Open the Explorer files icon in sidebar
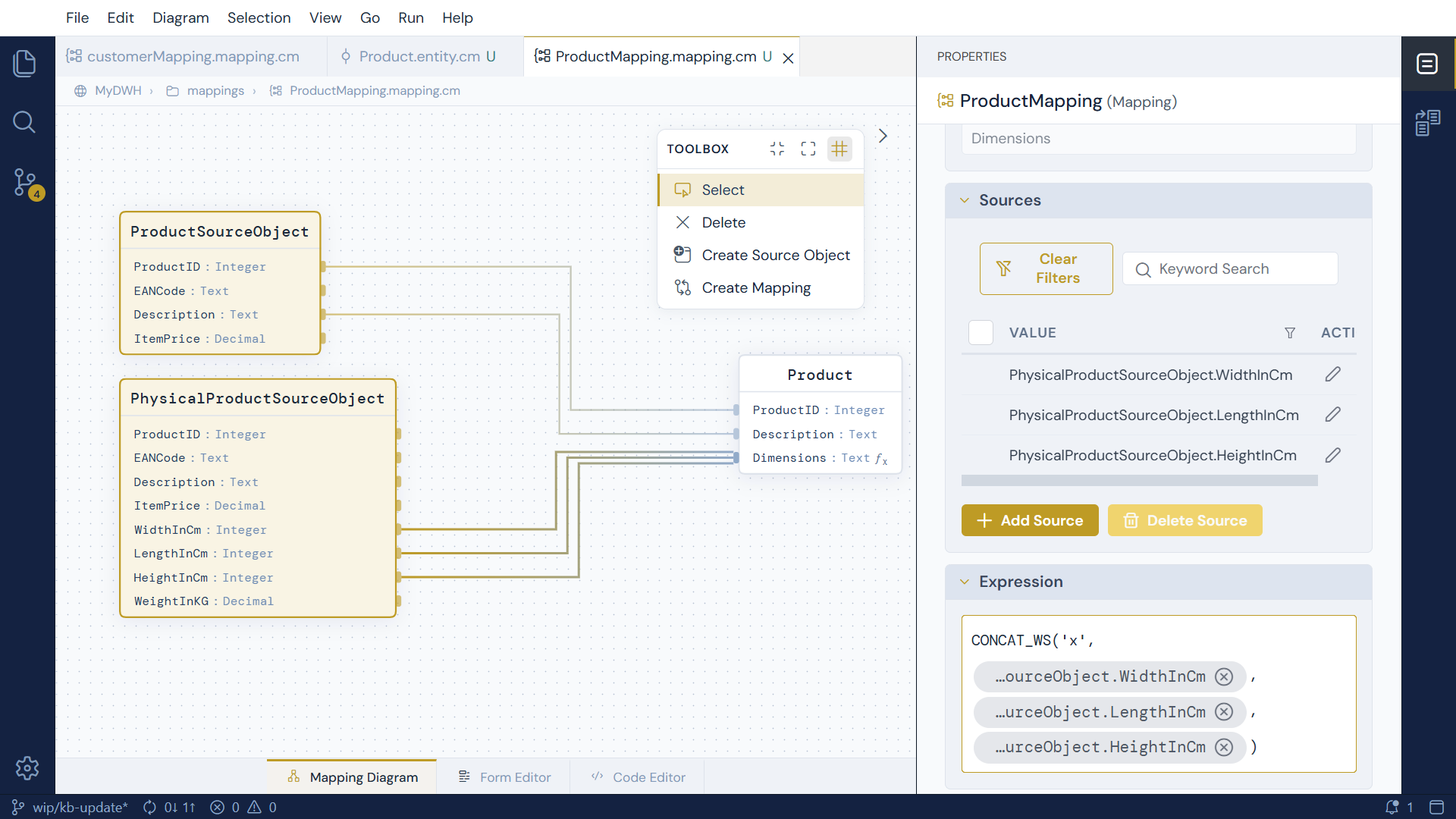1456x819 pixels. coord(24,63)
